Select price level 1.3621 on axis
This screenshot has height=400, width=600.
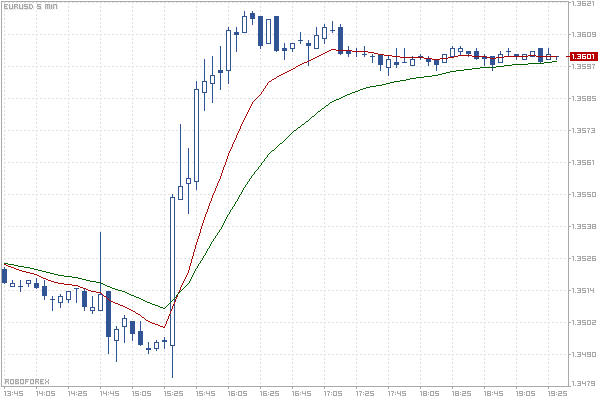tap(583, 3)
